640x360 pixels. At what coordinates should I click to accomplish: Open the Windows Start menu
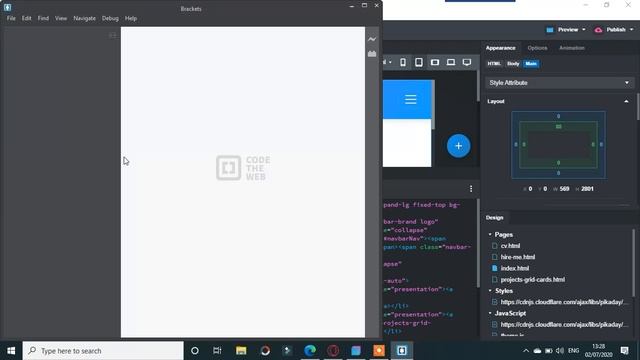[11, 351]
